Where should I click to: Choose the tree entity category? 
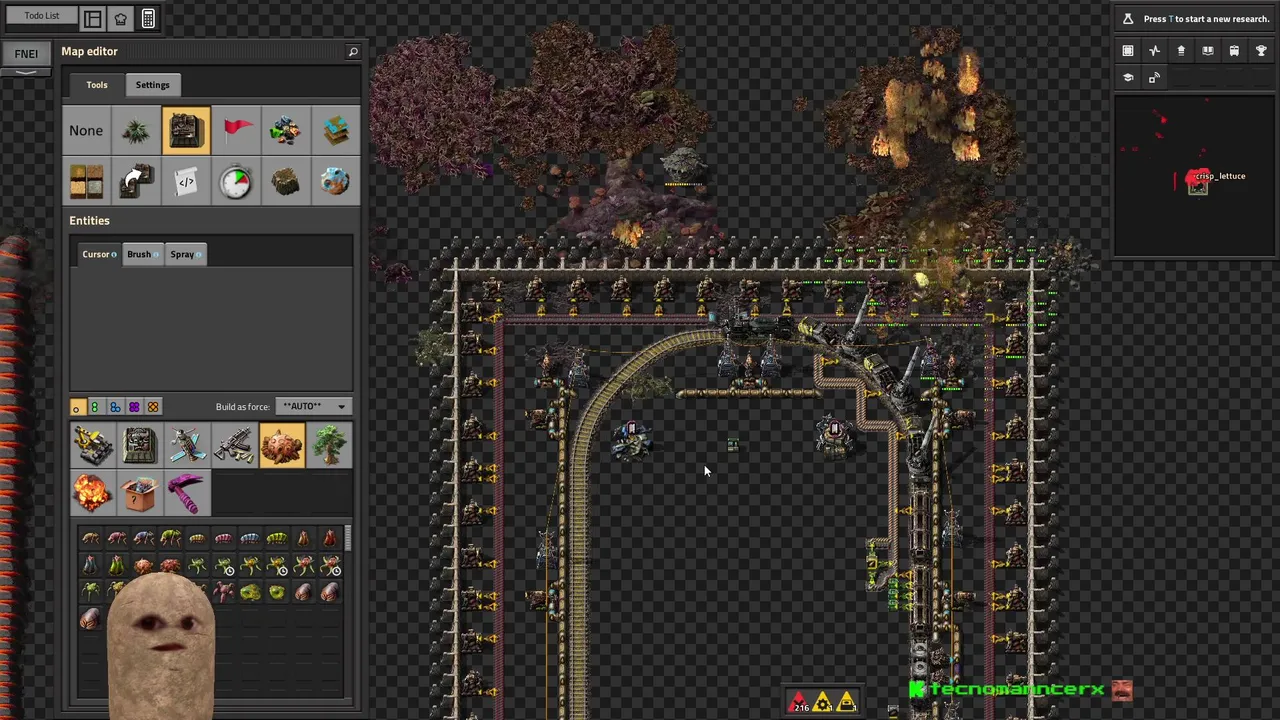point(329,445)
